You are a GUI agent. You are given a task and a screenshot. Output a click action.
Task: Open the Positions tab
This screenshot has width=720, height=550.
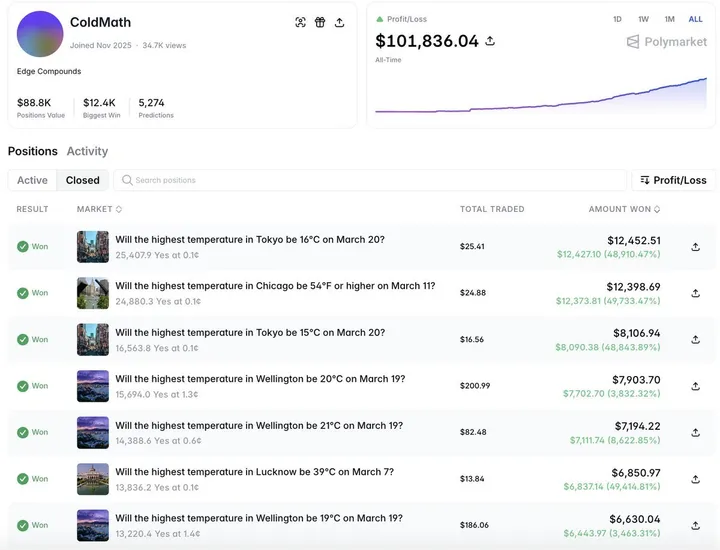[x=33, y=151]
